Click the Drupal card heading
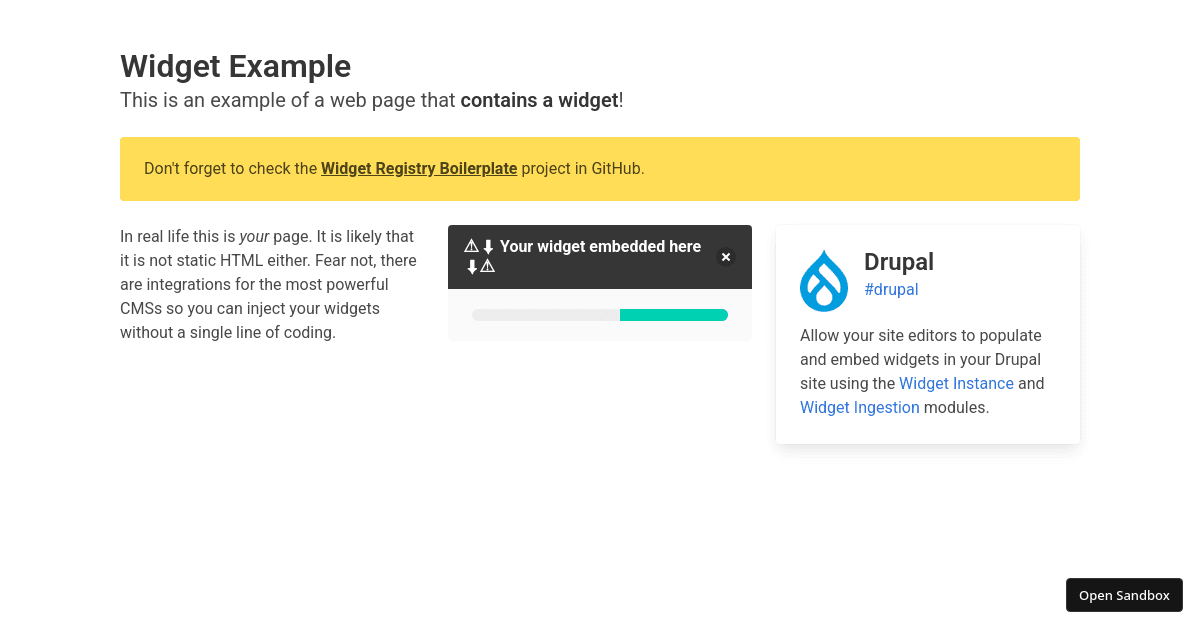 (898, 262)
